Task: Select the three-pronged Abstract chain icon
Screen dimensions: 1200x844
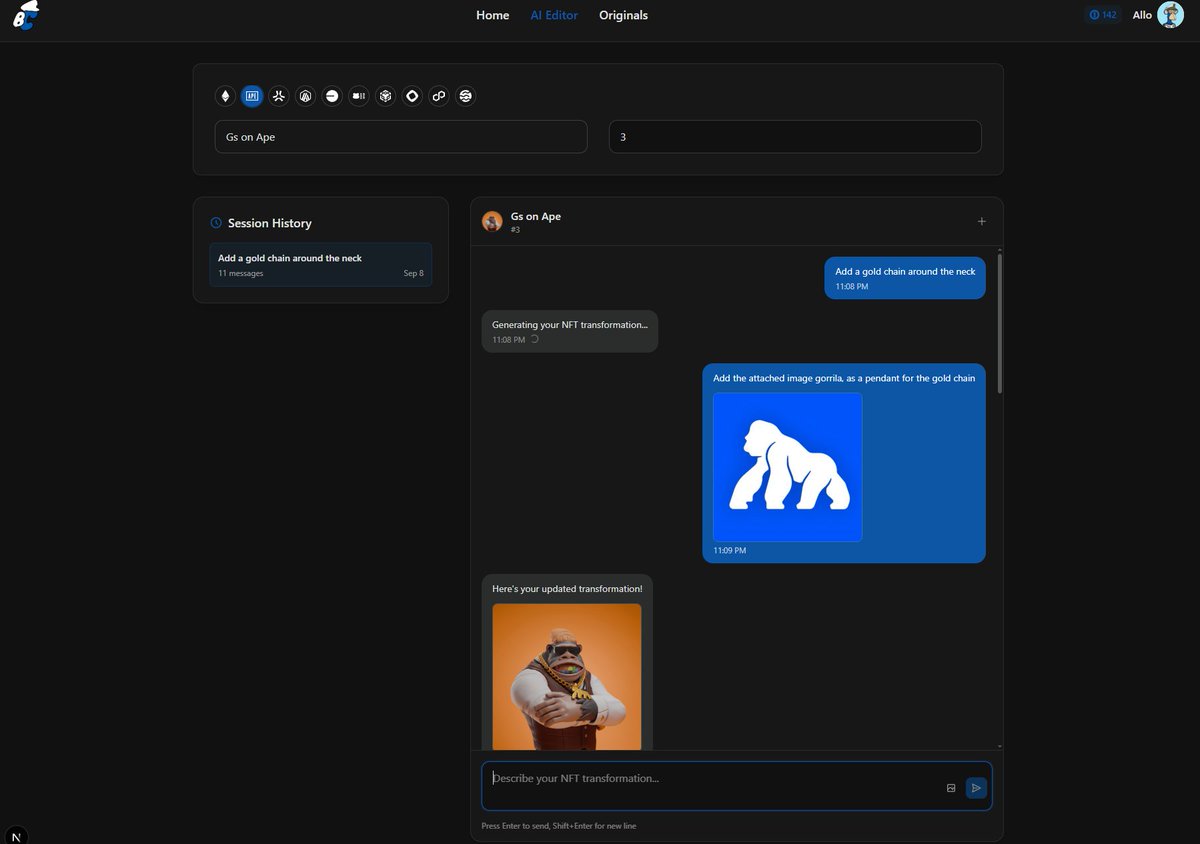Action: coord(279,96)
